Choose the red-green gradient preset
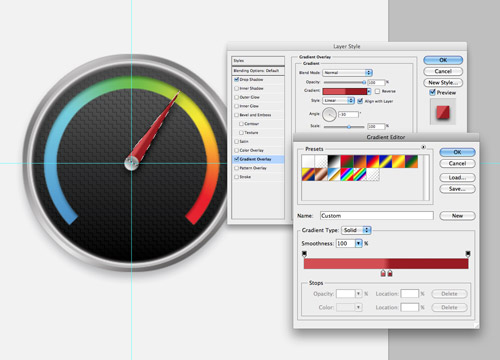Viewport: 500px width, 360px height. 347,161
